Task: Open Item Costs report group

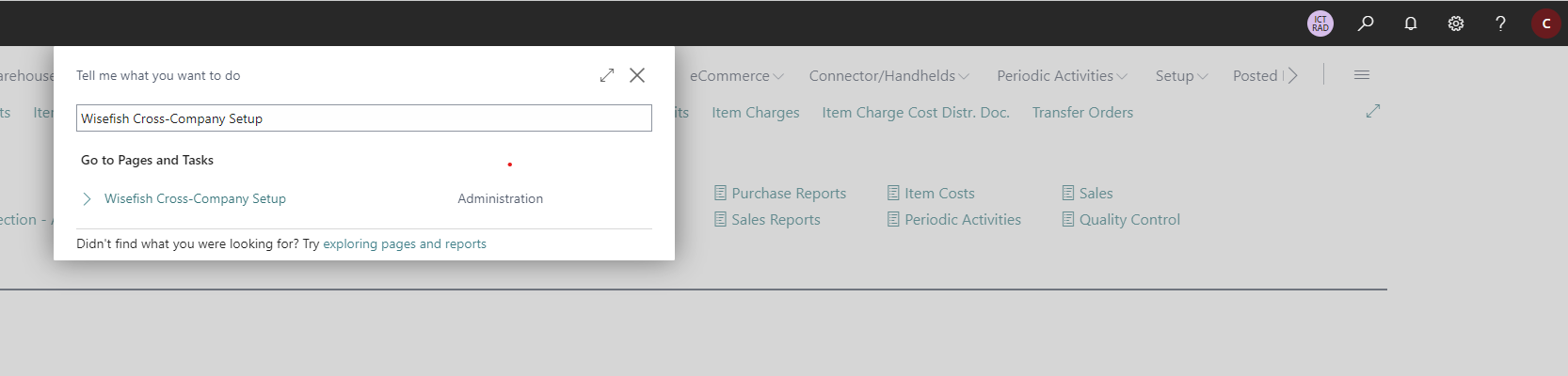Action: click(x=939, y=194)
